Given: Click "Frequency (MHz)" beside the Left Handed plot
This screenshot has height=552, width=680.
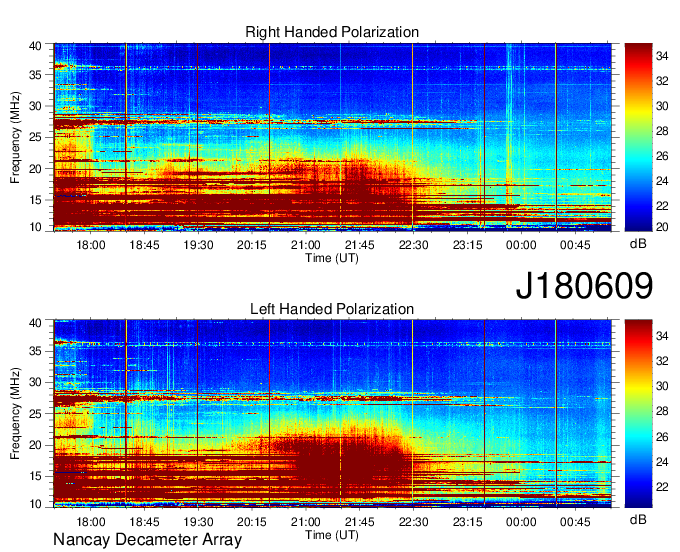Looking at the screenshot, I should point(15,414).
